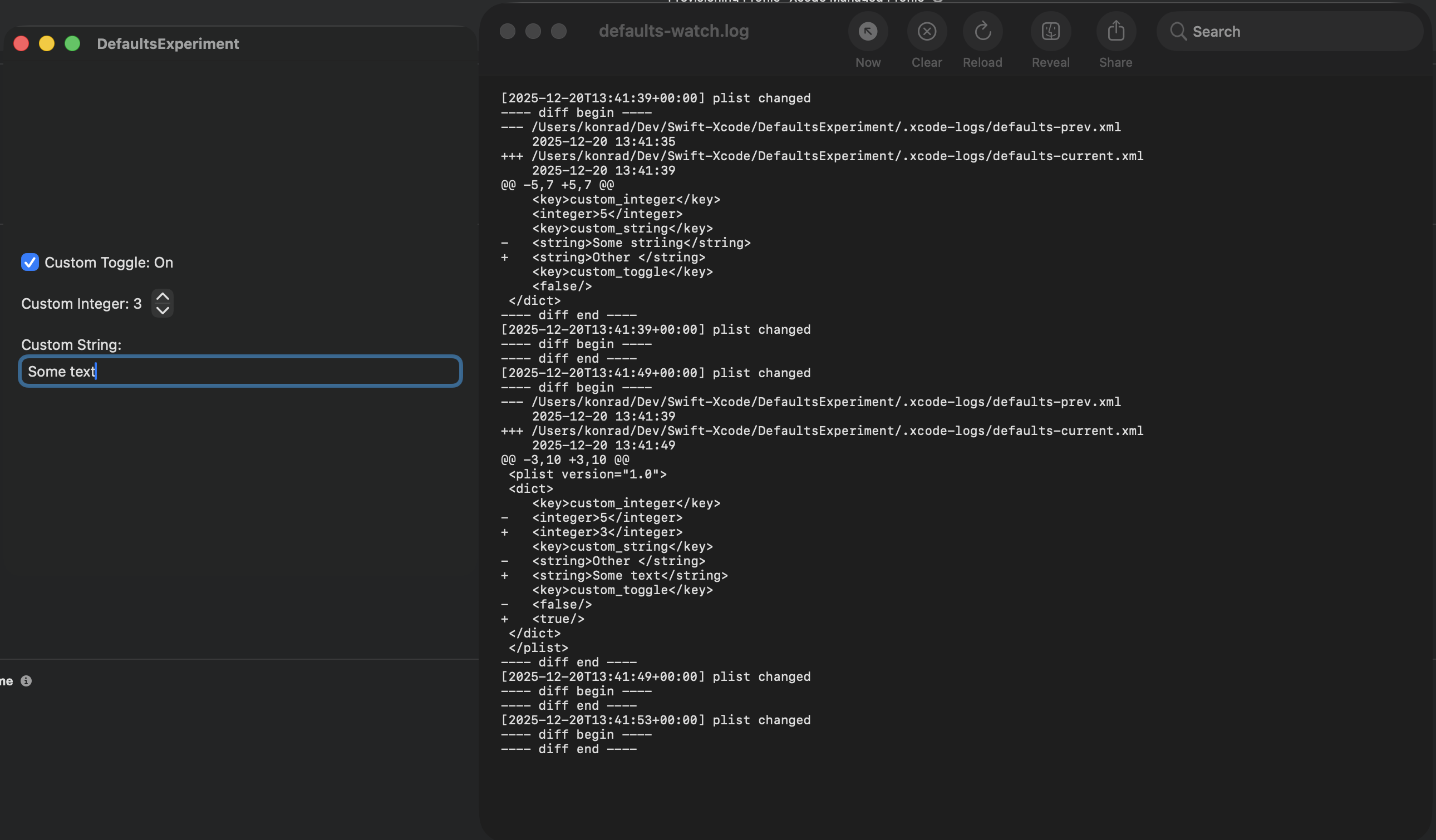Click the info icon at bottom left

point(26,680)
